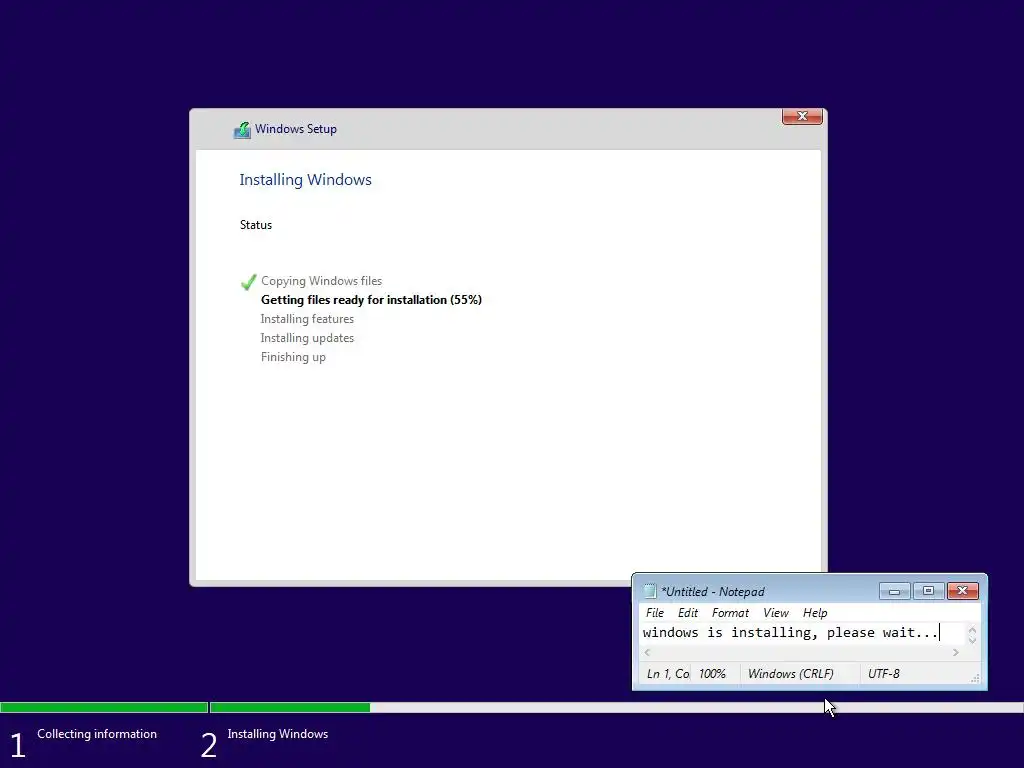This screenshot has height=768, width=1024.
Task: Click 'Windows (CRLF)' in Notepad status bar
Action: coord(790,673)
